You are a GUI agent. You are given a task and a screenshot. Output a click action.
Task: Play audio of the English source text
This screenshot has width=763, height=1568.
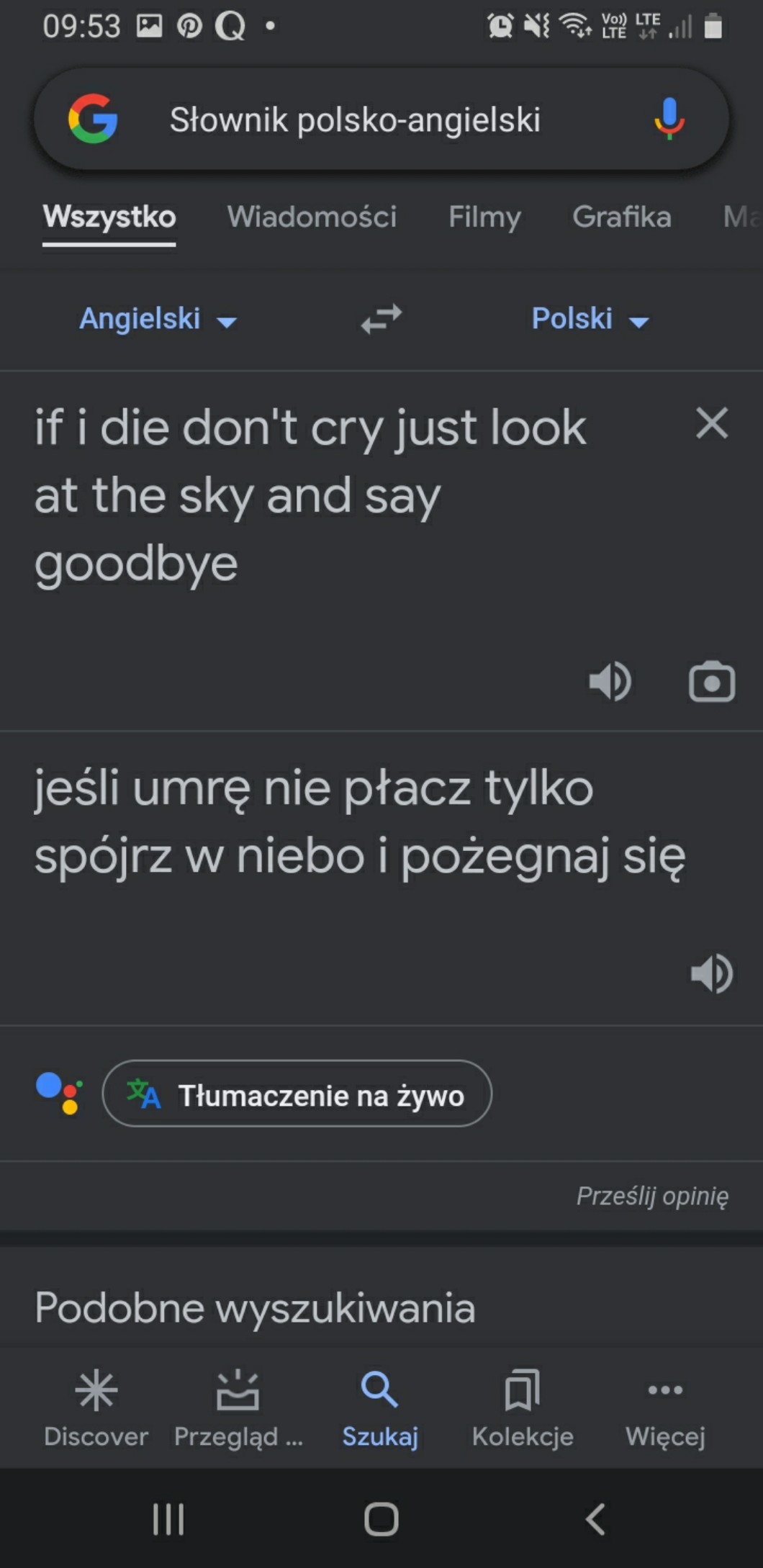click(610, 681)
